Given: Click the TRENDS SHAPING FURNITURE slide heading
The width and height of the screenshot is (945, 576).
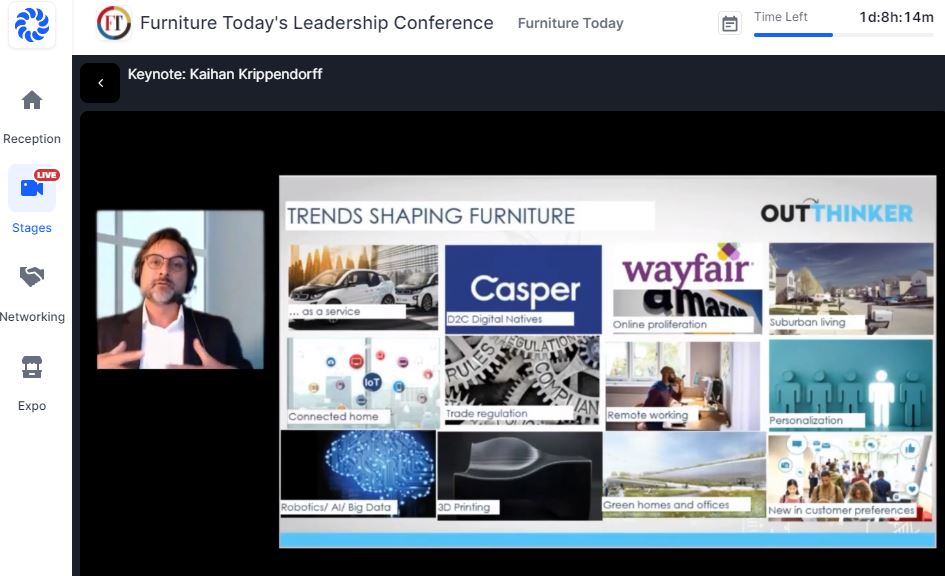Looking at the screenshot, I should [x=431, y=216].
